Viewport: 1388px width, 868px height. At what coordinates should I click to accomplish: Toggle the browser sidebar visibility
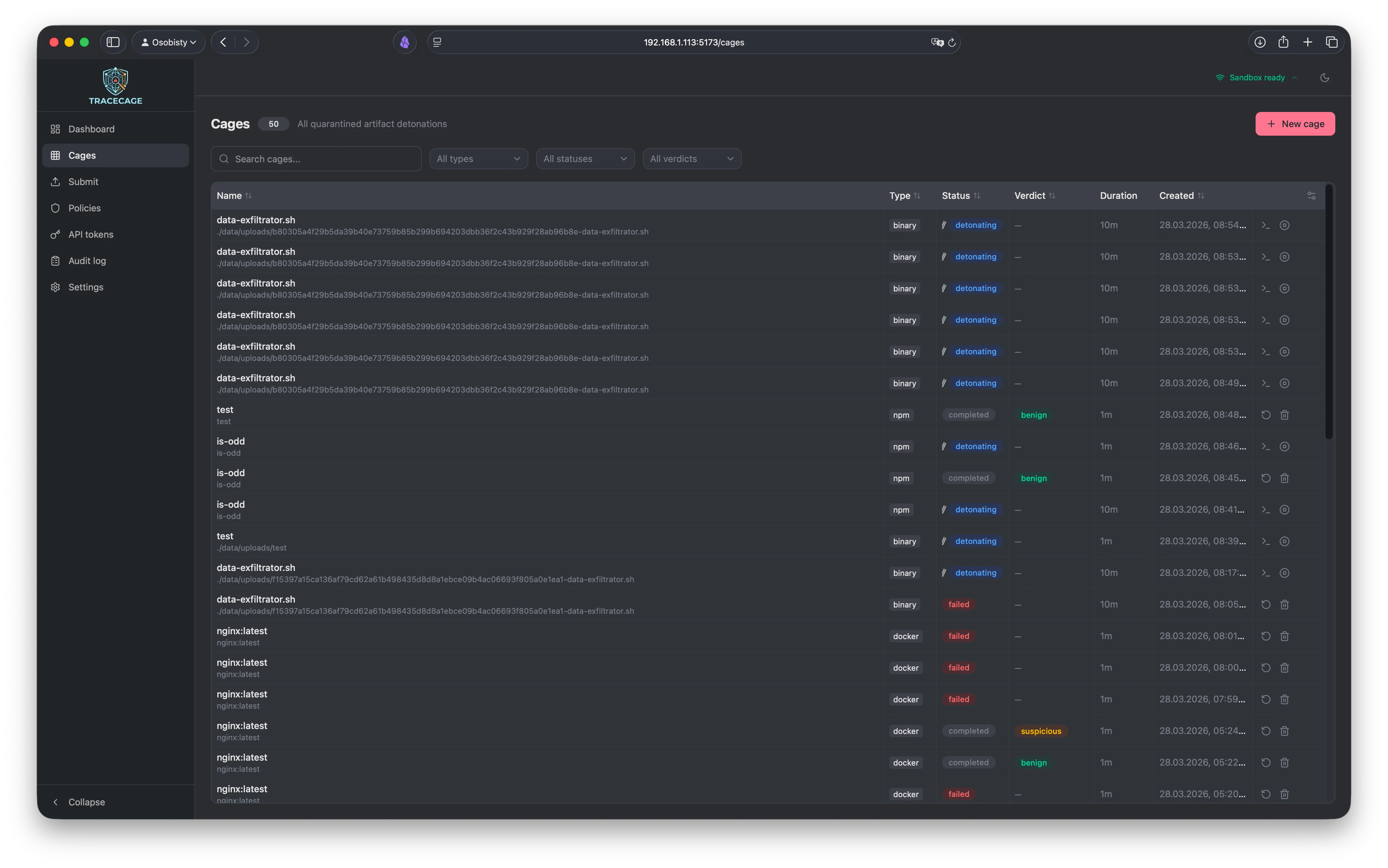click(113, 42)
